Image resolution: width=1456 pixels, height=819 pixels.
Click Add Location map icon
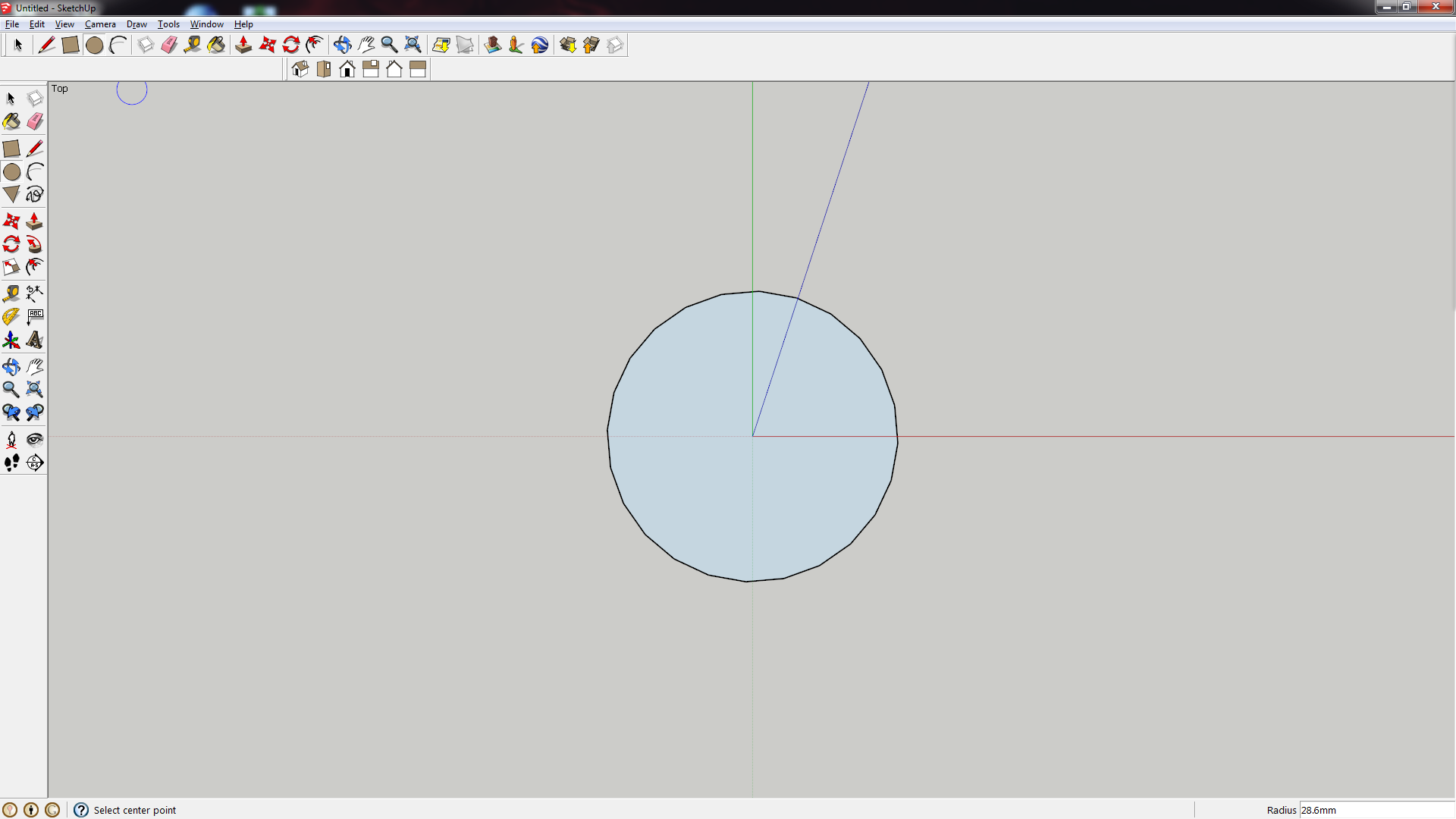coord(441,45)
